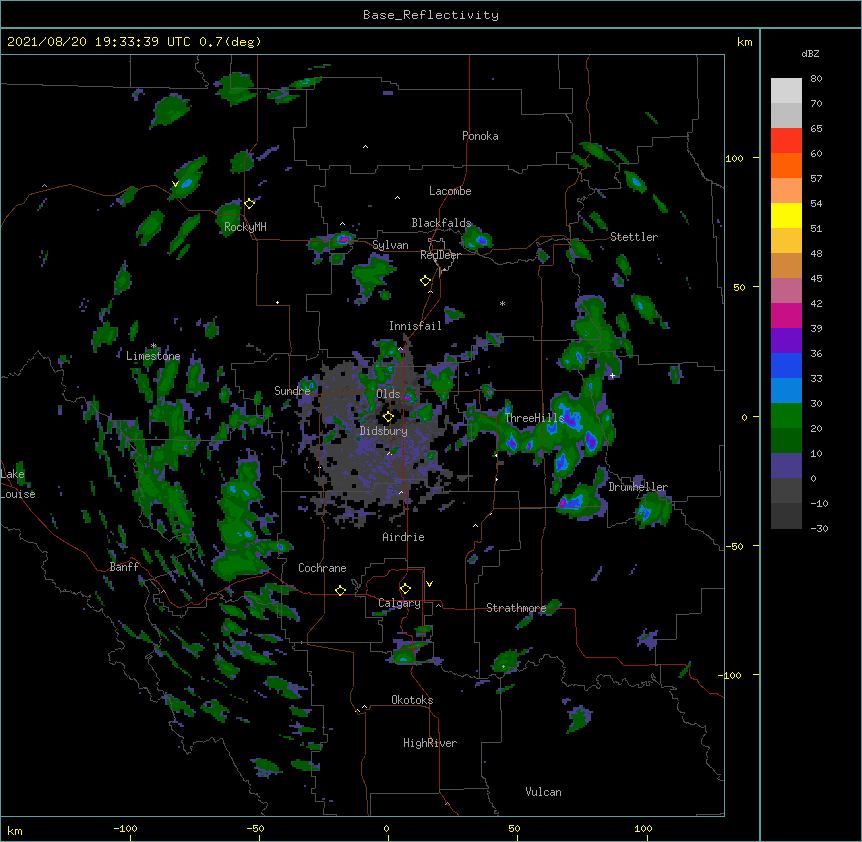Click the Innisfail city label

415,326
